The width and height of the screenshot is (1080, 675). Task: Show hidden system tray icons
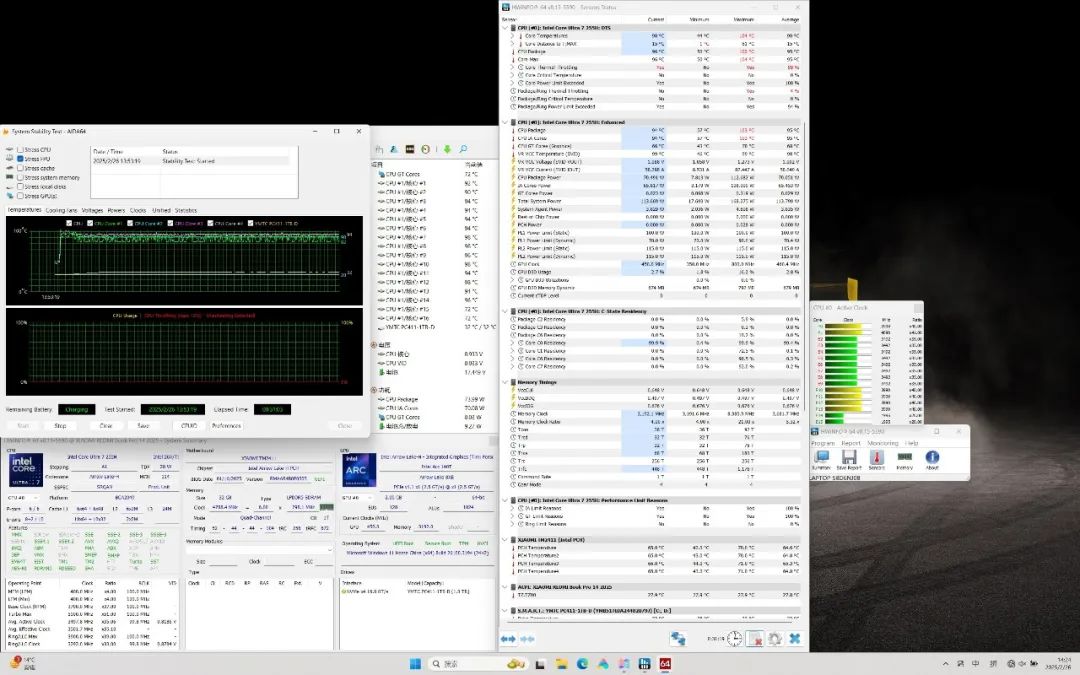click(945, 665)
